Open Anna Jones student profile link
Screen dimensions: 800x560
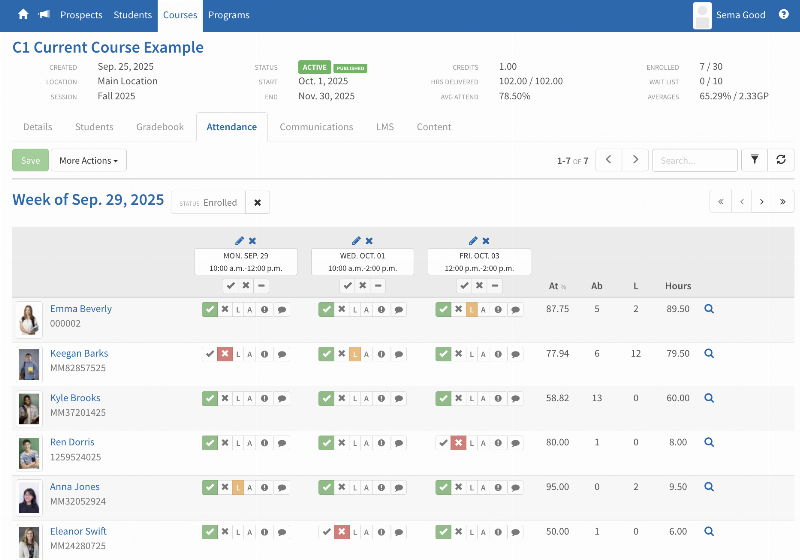tap(75, 487)
